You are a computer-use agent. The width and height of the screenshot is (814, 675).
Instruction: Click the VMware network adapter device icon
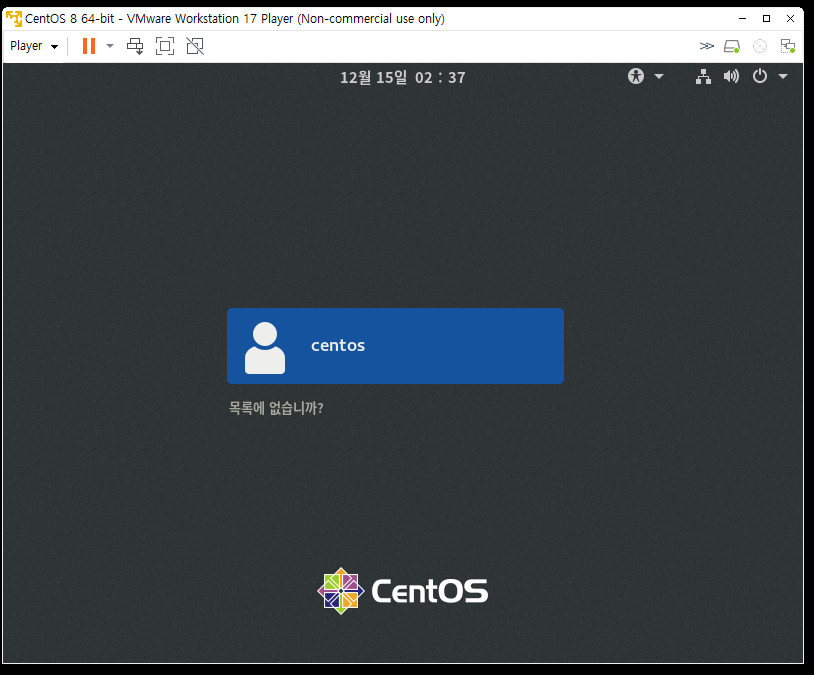tap(788, 46)
